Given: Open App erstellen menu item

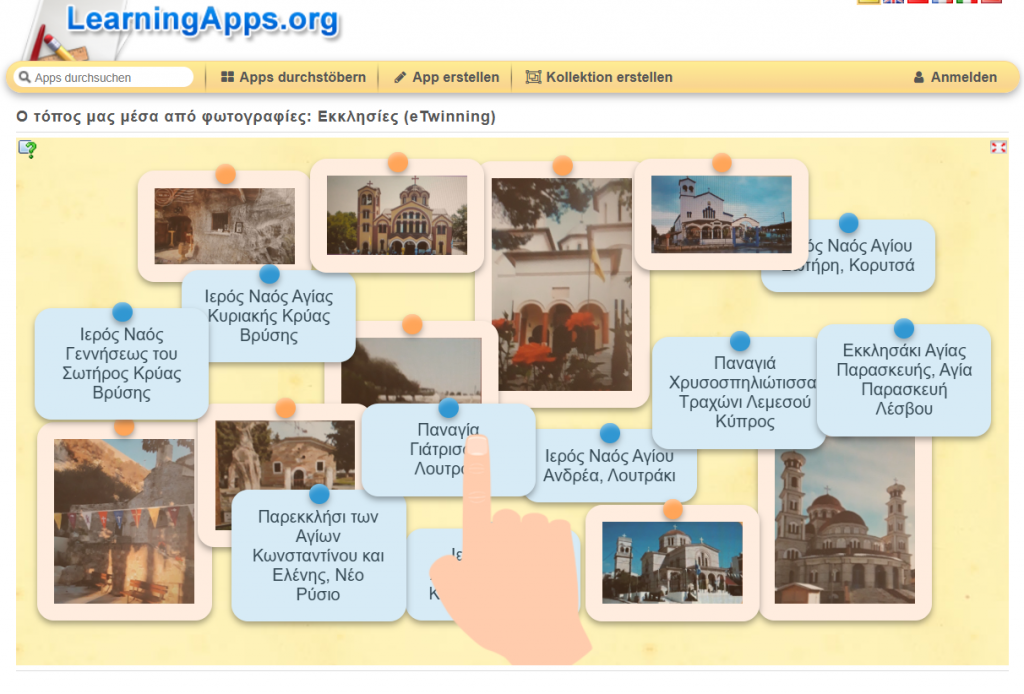Looking at the screenshot, I should coord(446,77).
